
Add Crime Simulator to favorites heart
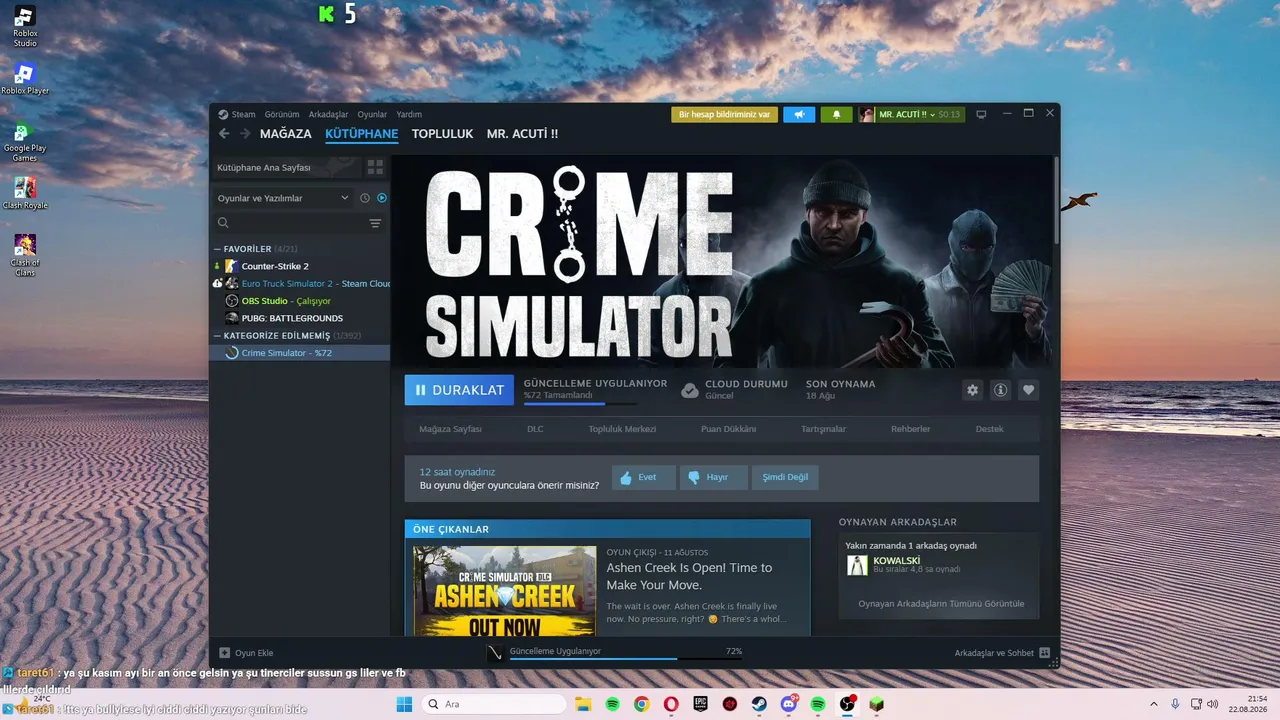pyautogui.click(x=1028, y=390)
